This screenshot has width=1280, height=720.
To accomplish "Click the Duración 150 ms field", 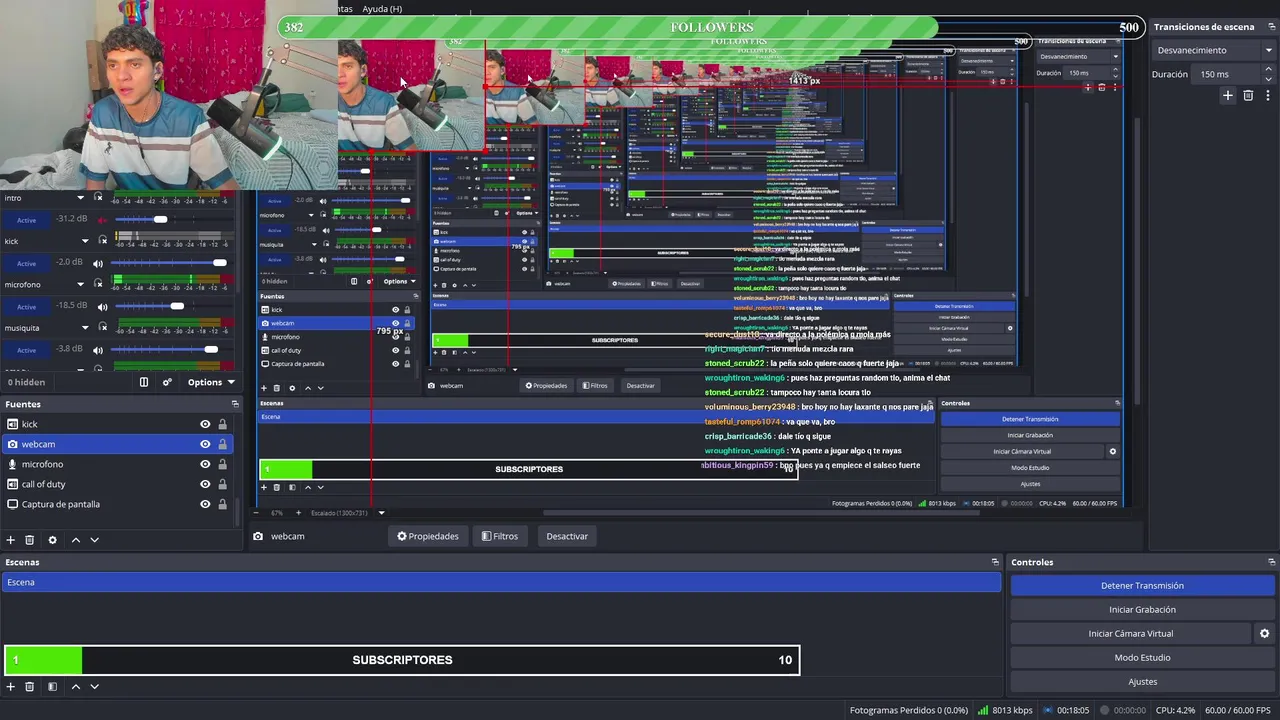I will point(1226,74).
